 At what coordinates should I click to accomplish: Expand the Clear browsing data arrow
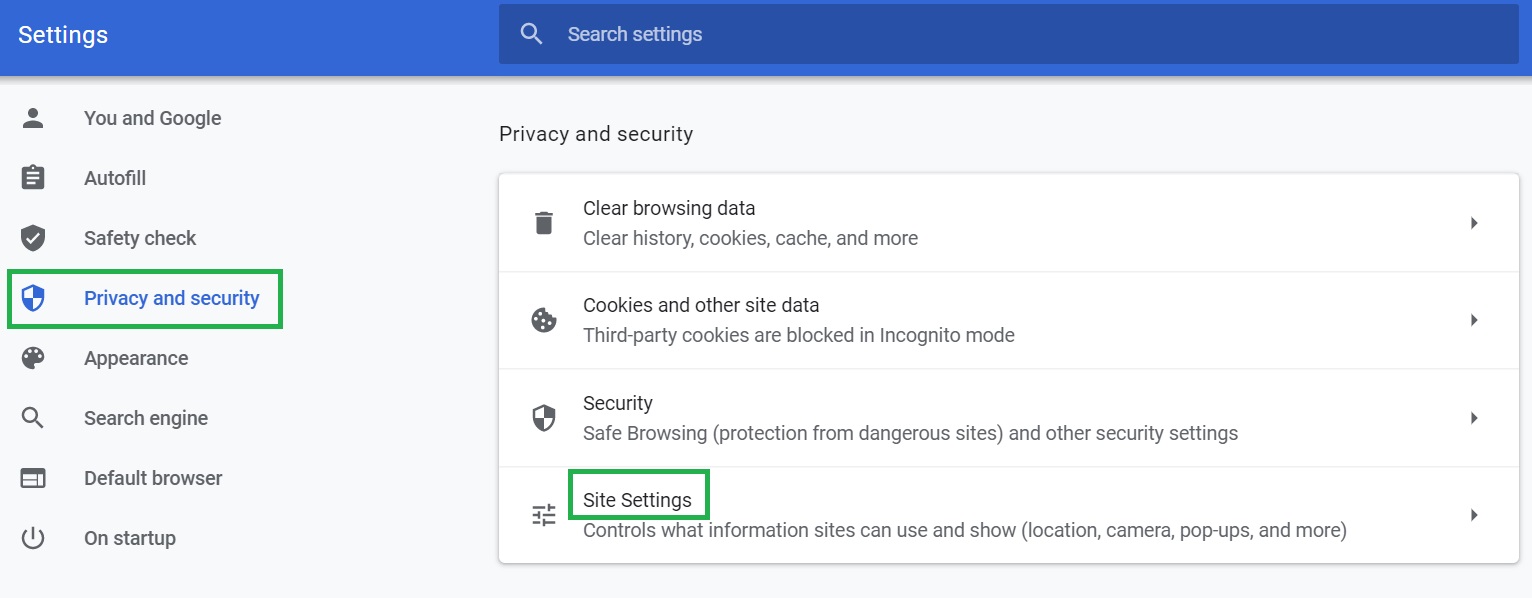(1474, 223)
